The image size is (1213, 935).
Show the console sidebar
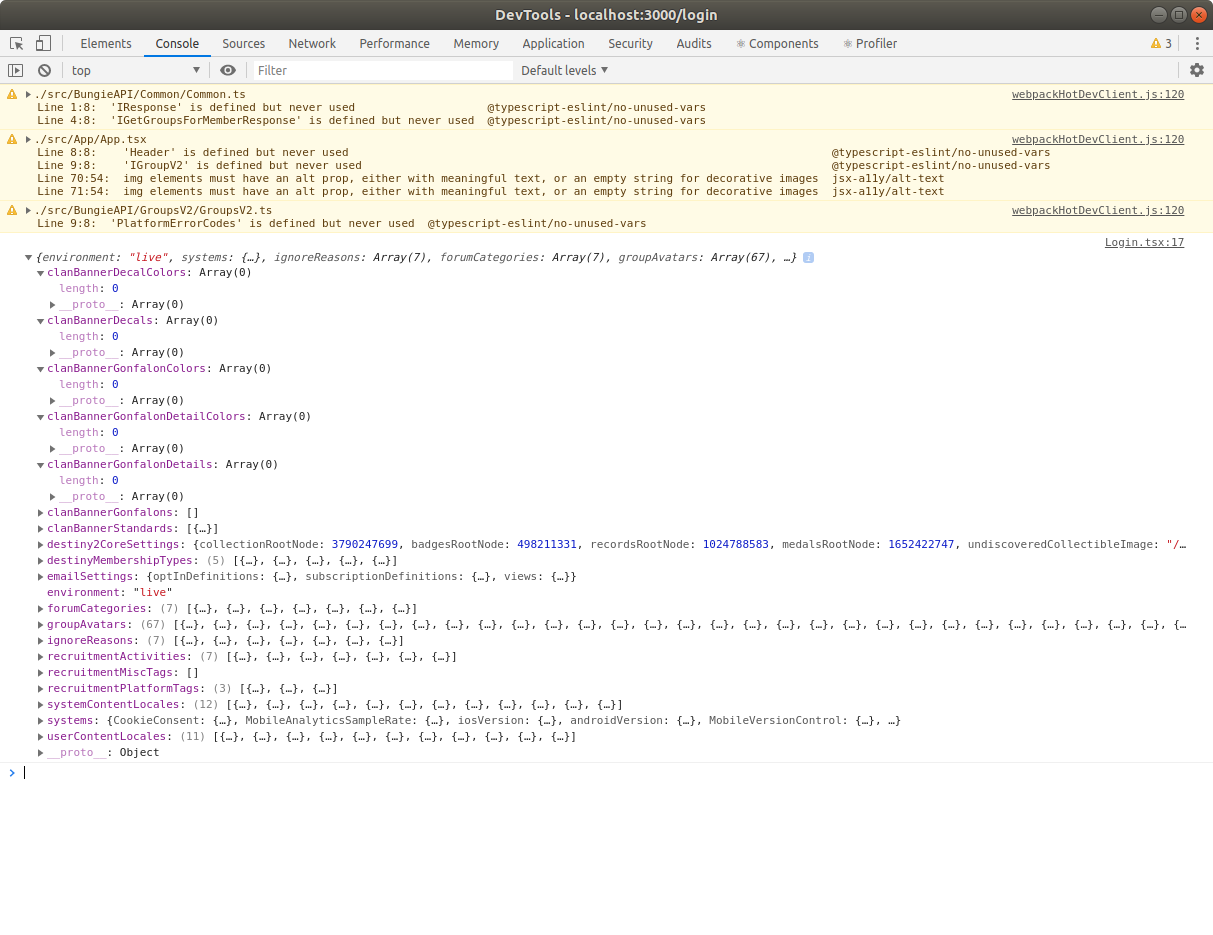pos(15,70)
